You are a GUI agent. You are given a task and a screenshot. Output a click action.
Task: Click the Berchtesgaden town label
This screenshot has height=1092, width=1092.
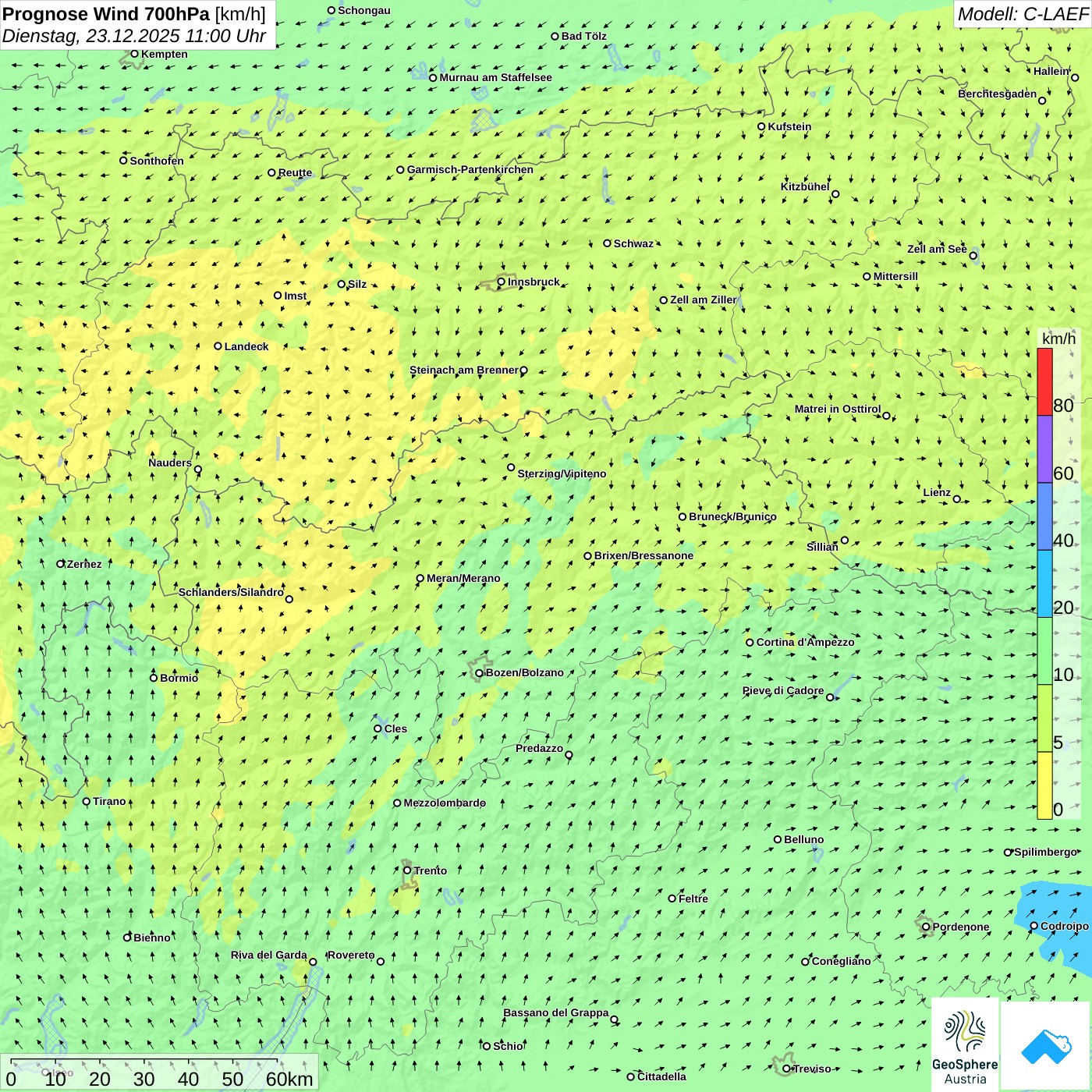[x=998, y=94]
